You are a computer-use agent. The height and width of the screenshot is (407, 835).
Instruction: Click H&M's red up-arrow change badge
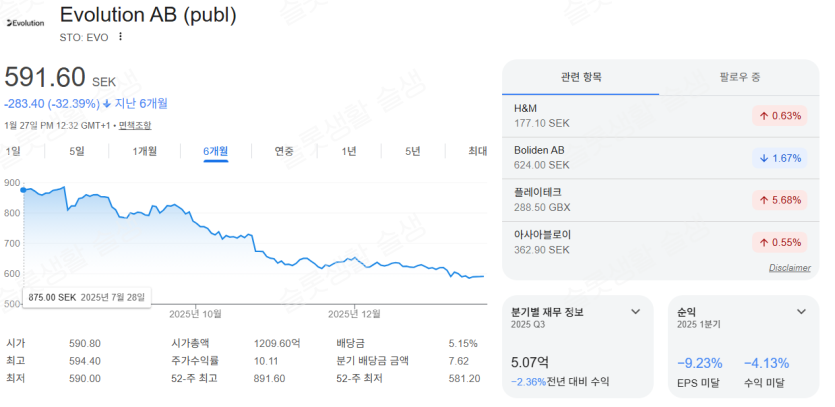click(x=778, y=116)
